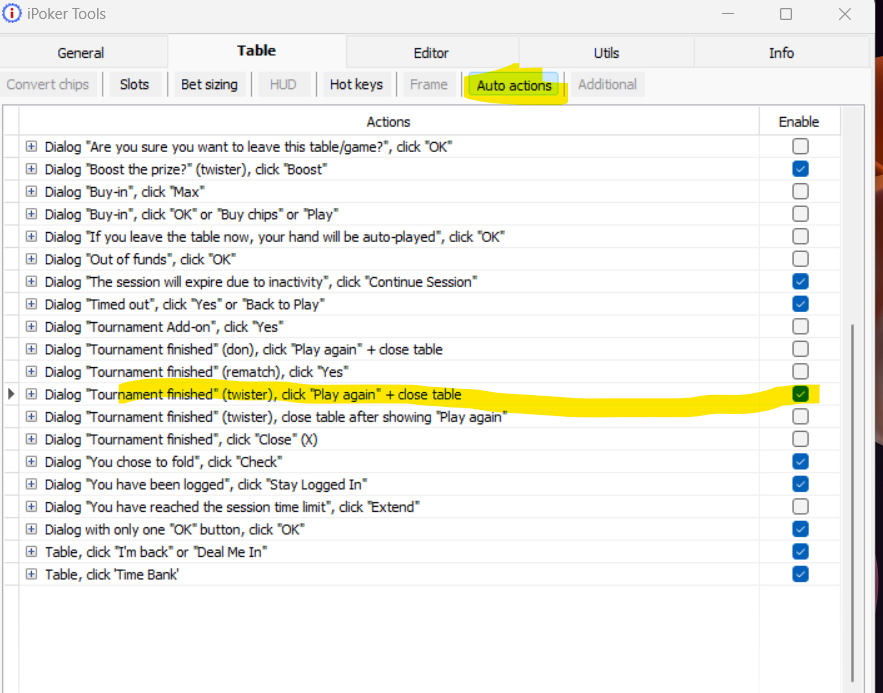Expand 'session will expire due to inactivity' row
883x693 pixels.
point(32,281)
